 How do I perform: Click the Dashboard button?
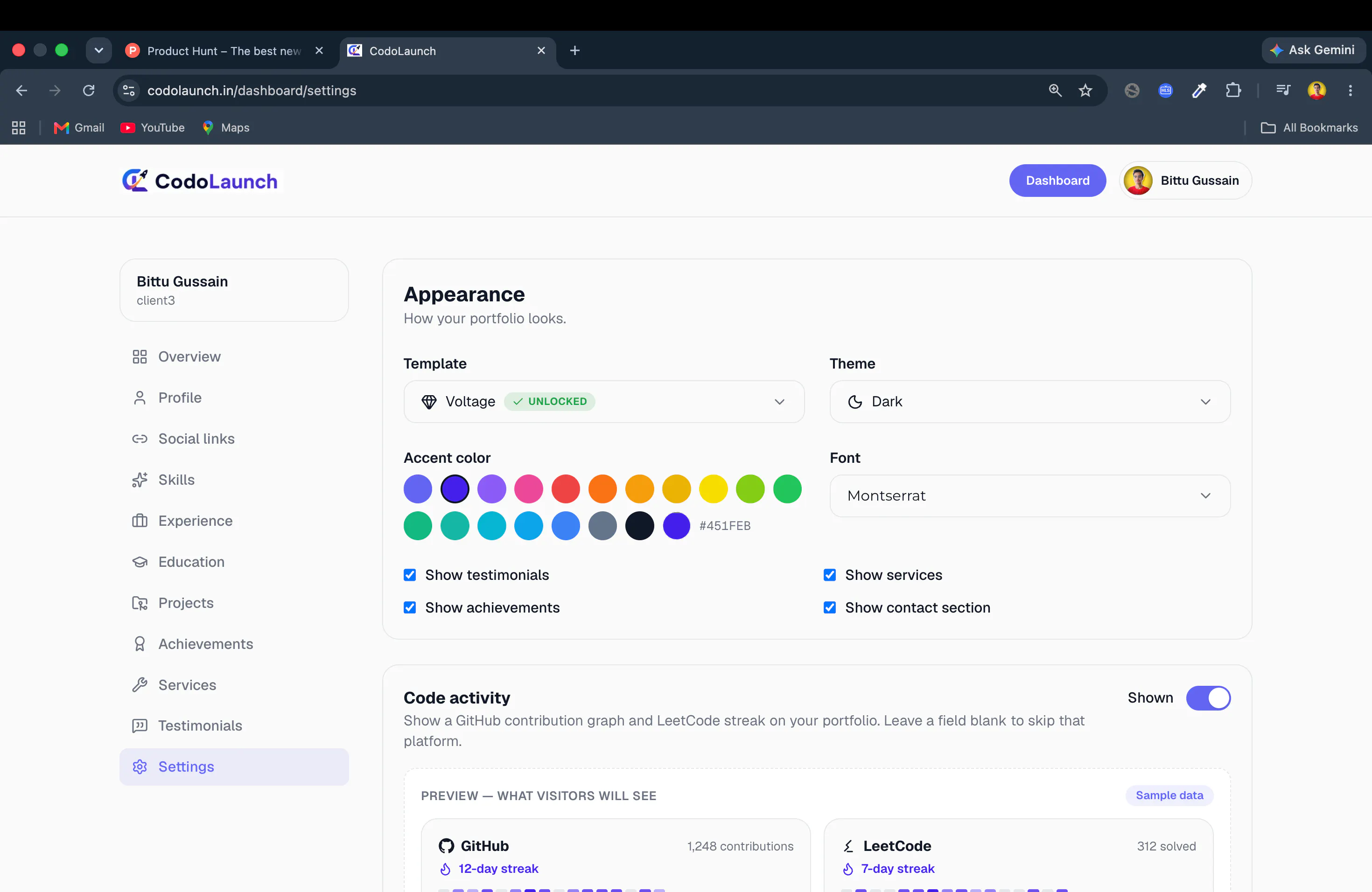click(1057, 181)
